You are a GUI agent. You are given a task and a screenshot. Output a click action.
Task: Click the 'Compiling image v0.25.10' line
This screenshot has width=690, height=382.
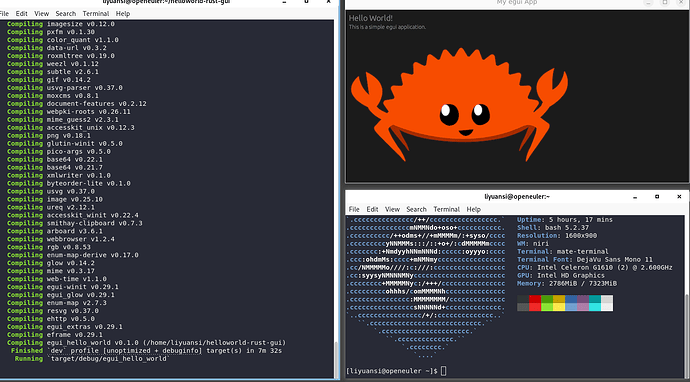(55, 199)
